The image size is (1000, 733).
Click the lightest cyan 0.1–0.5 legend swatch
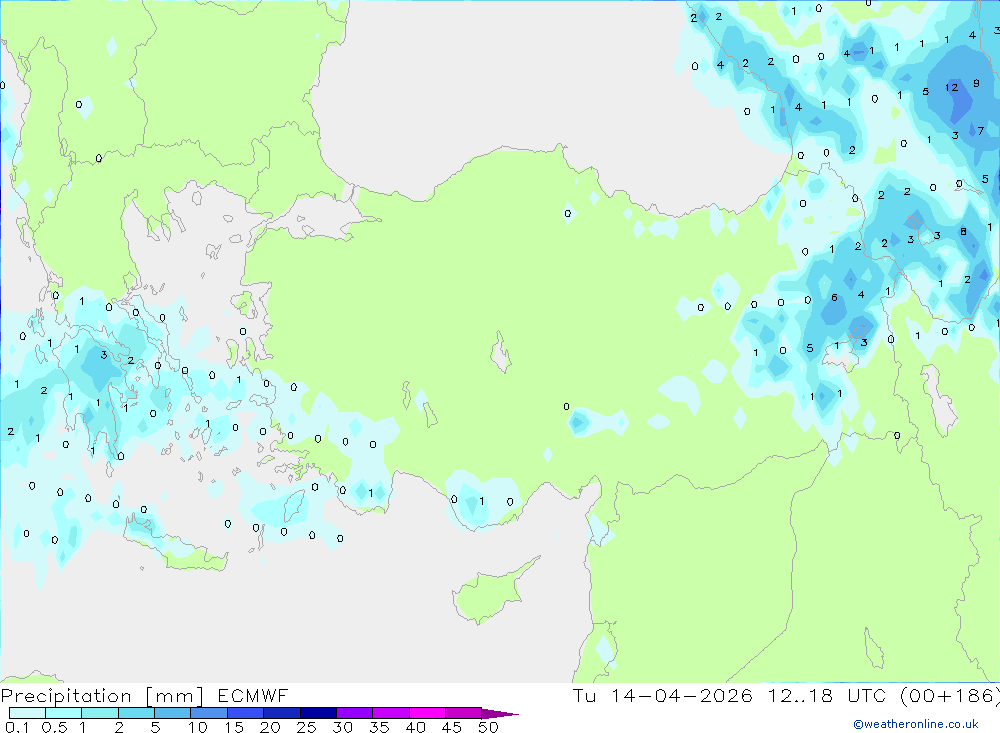pos(27,713)
